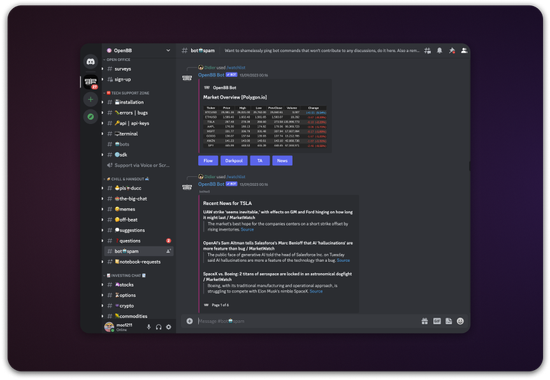
Task: Click channel topic text in header
Action: 322,51
